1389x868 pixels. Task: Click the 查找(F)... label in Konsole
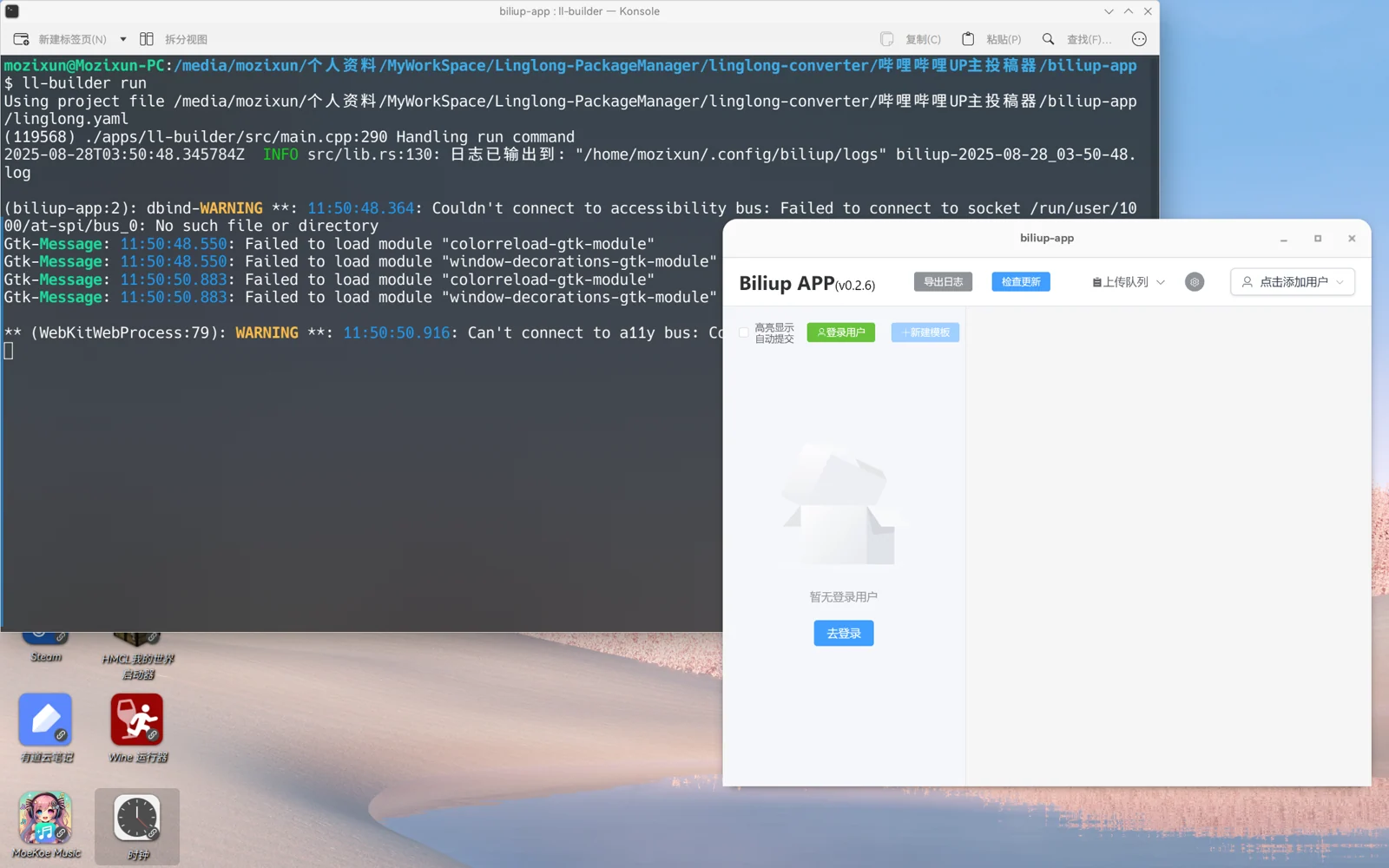(1089, 39)
